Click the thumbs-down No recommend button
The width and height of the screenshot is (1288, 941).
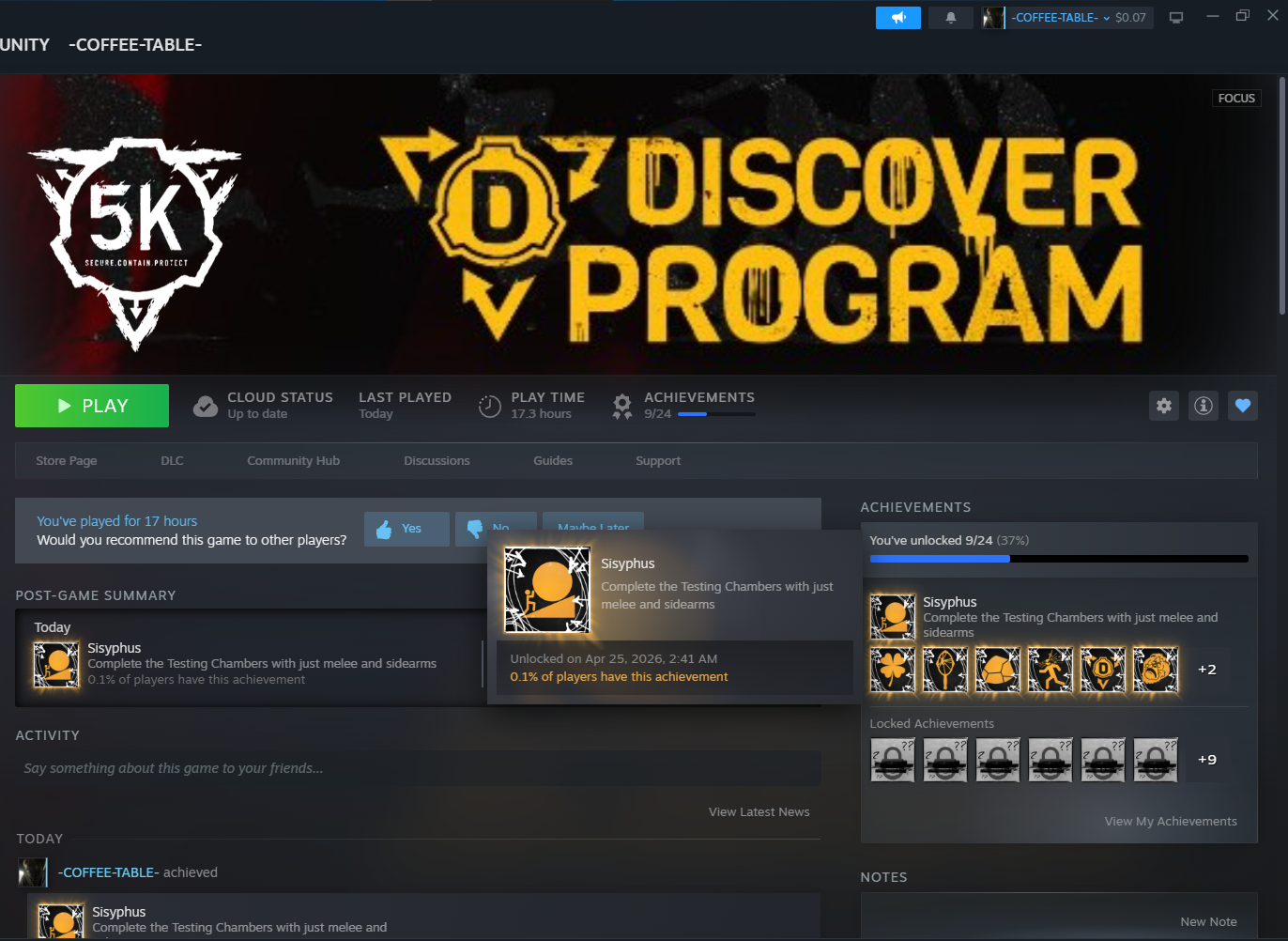coord(496,523)
